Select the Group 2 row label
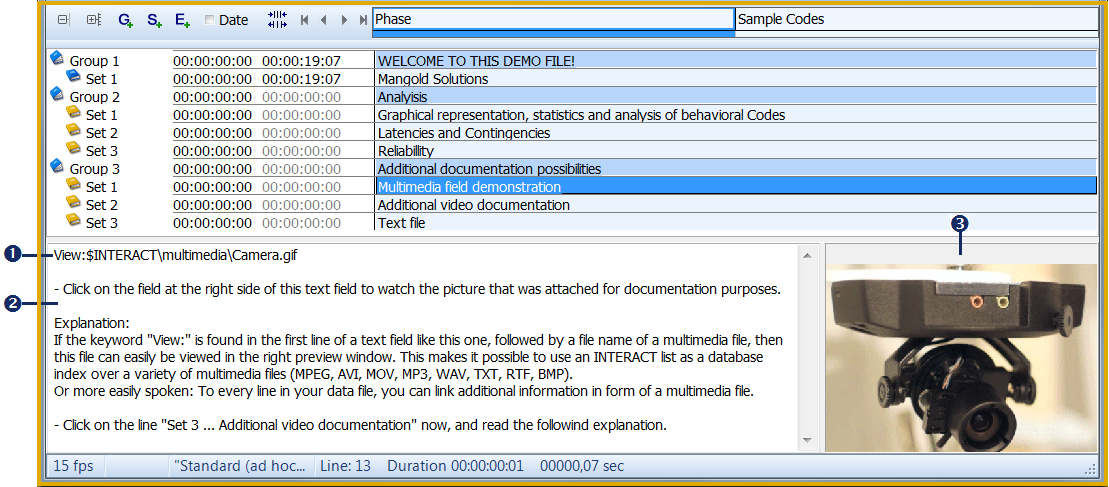Screen dimensions: 1109x487 (x=95, y=98)
